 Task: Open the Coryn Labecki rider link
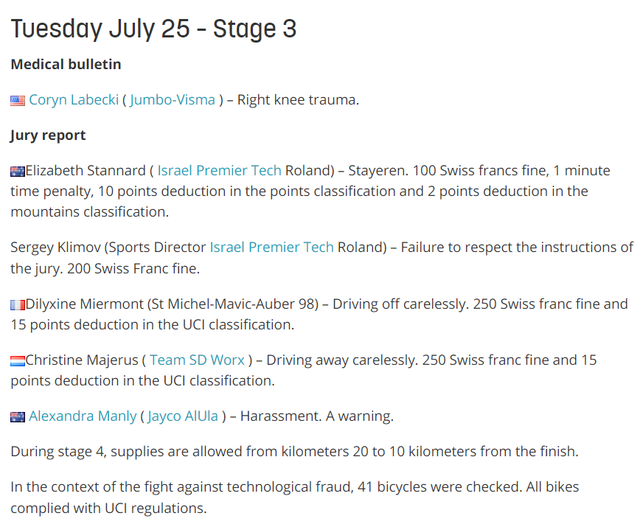coord(74,100)
